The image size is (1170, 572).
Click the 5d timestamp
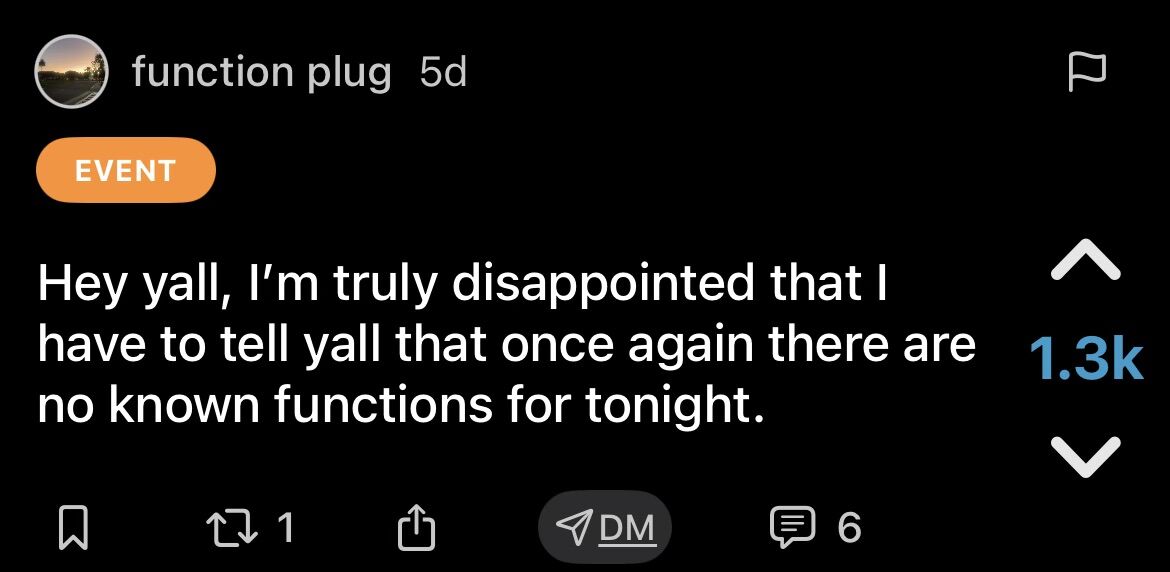[444, 72]
